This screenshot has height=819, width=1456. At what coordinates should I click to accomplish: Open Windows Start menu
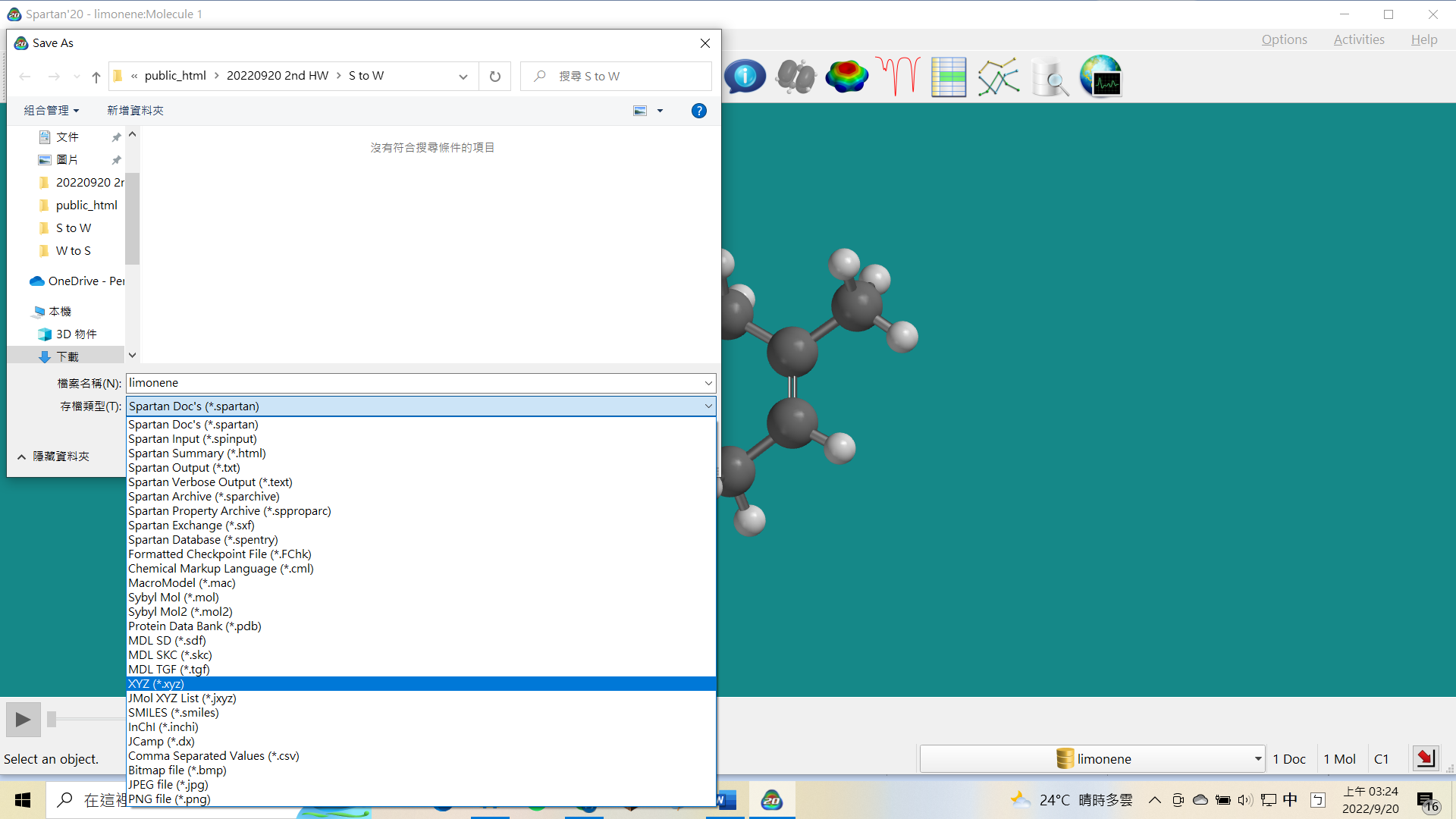23,800
